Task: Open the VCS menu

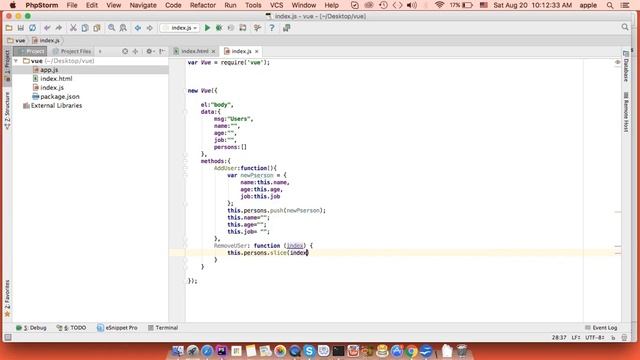Action: [276, 5]
